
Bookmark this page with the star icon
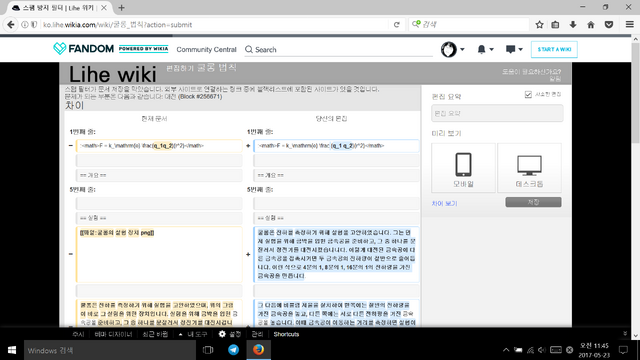pos(539,24)
